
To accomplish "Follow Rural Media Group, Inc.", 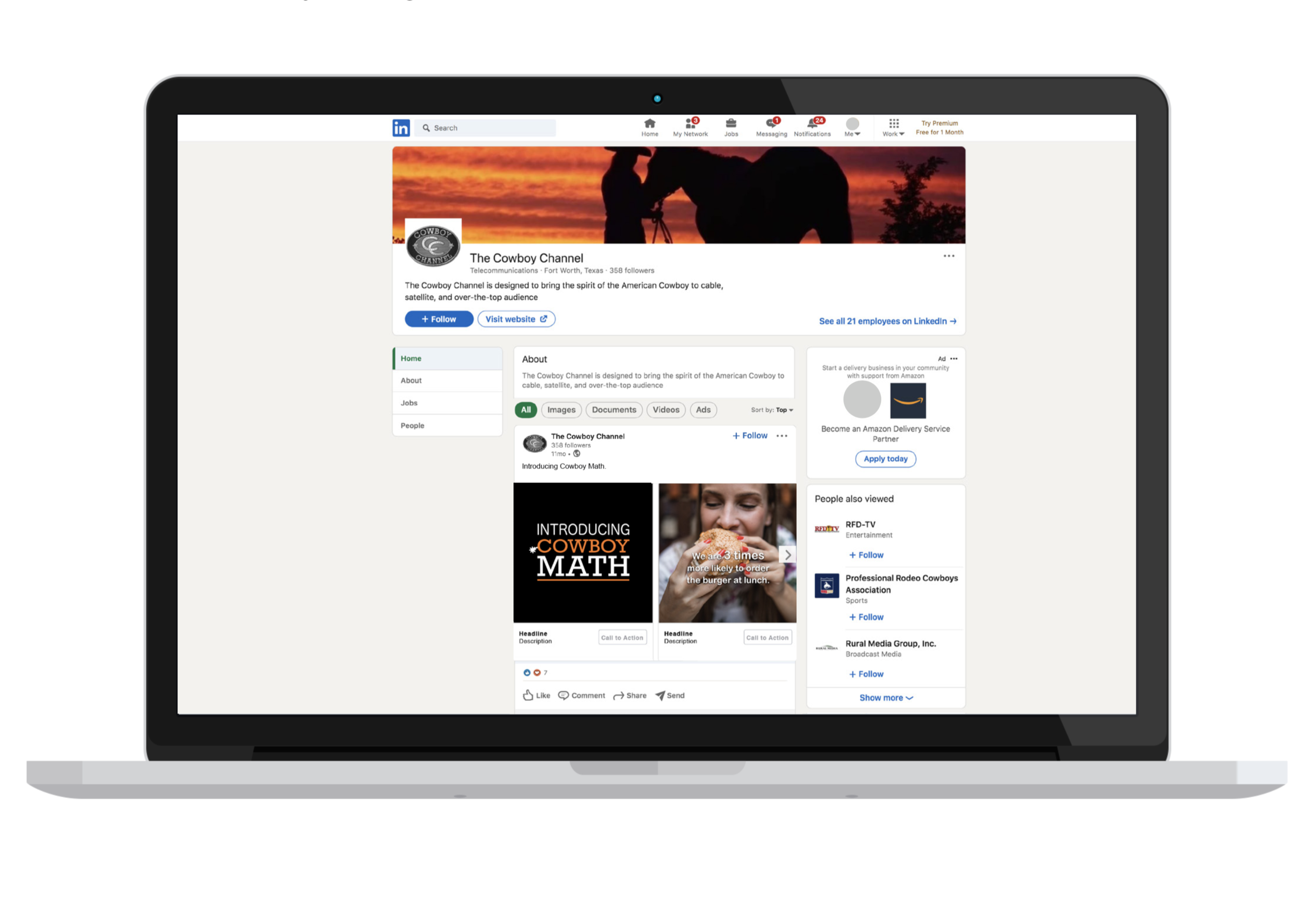I will pos(866,674).
